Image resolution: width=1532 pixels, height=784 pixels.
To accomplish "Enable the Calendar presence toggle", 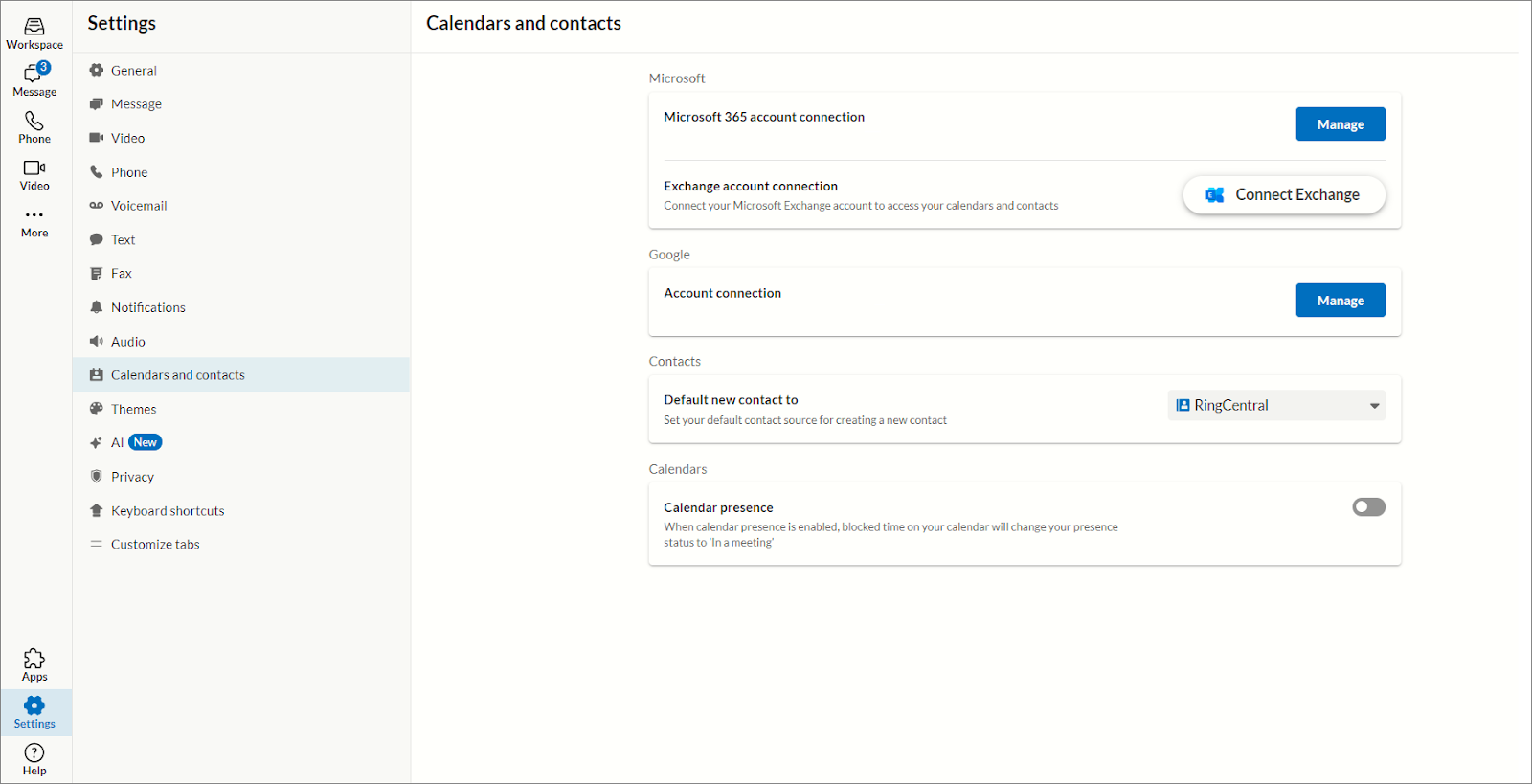I will pyautogui.click(x=1368, y=507).
